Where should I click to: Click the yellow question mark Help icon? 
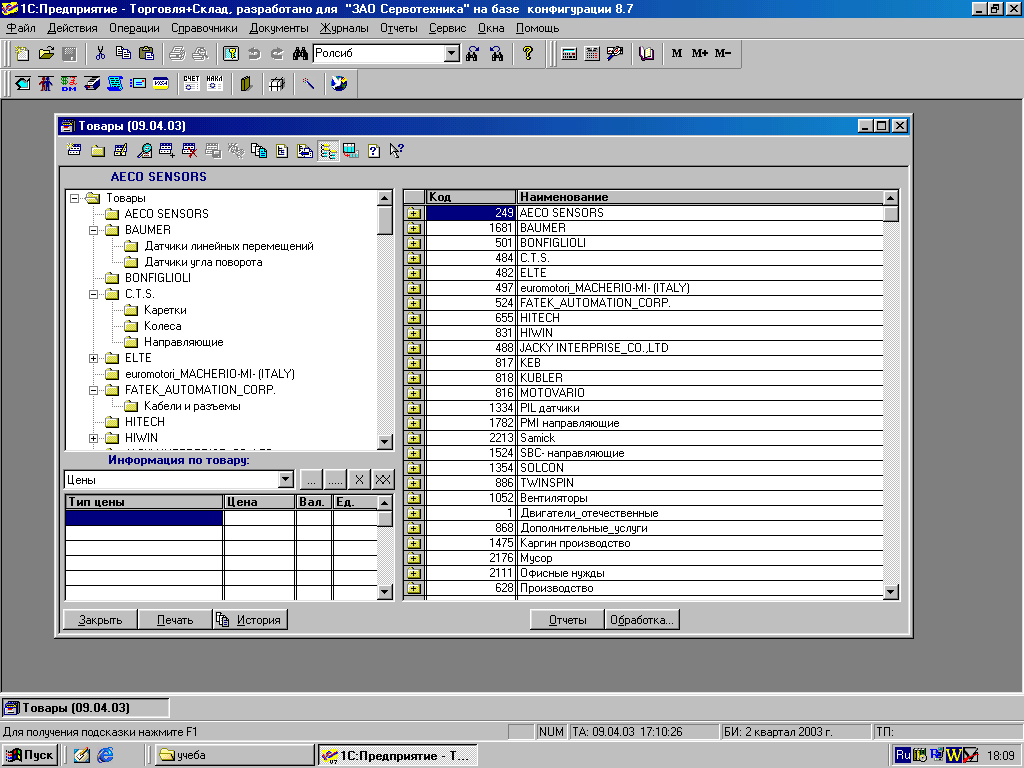point(529,54)
